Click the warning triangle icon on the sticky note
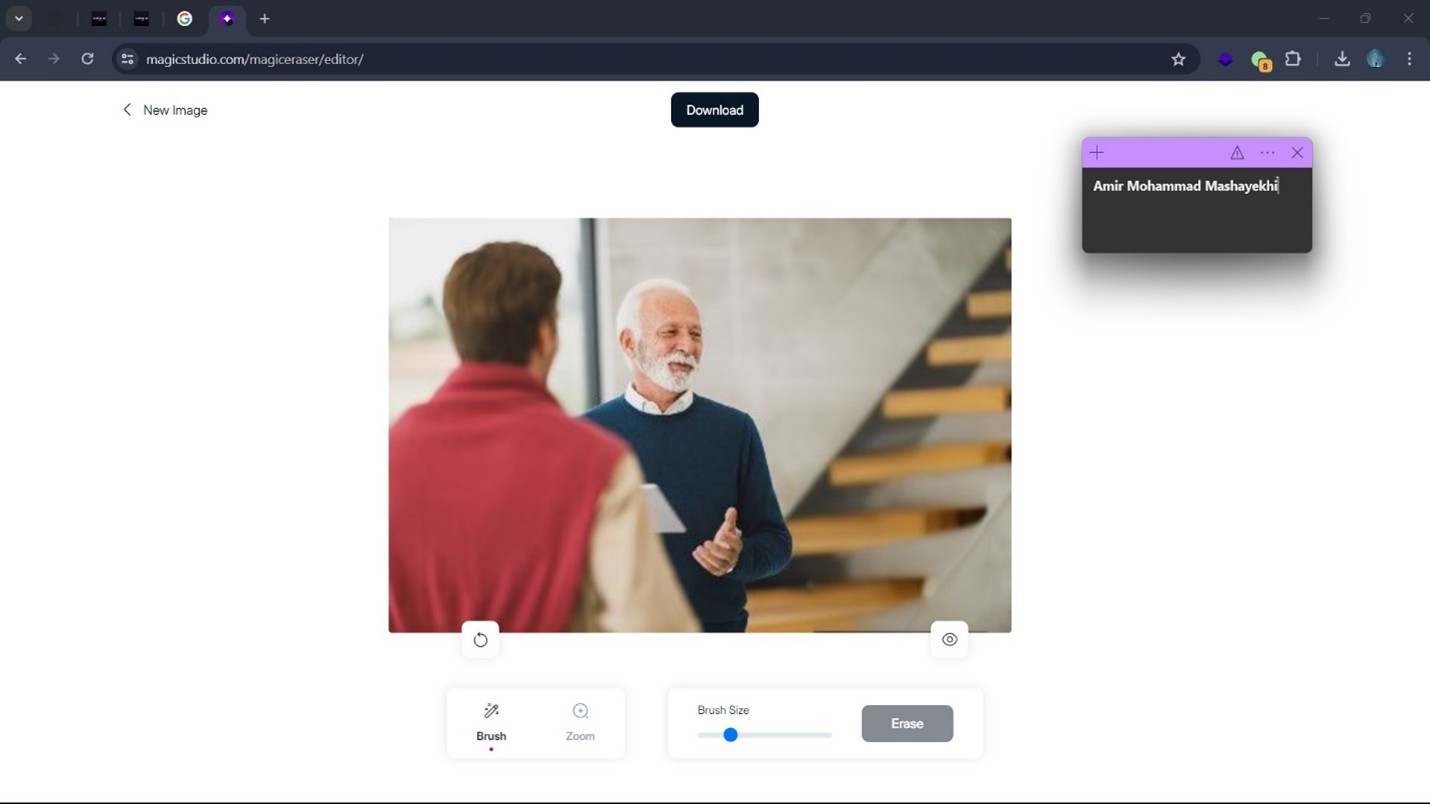 point(1237,153)
